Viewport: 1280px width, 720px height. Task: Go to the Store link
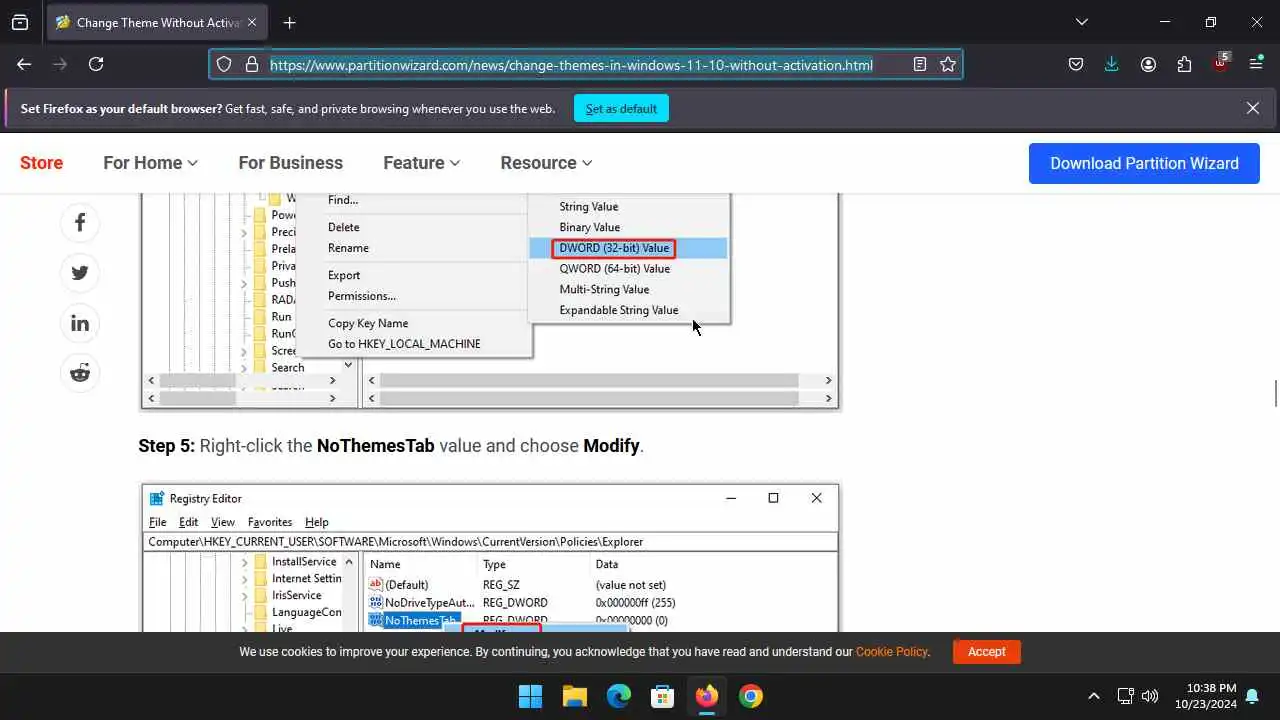point(41,163)
